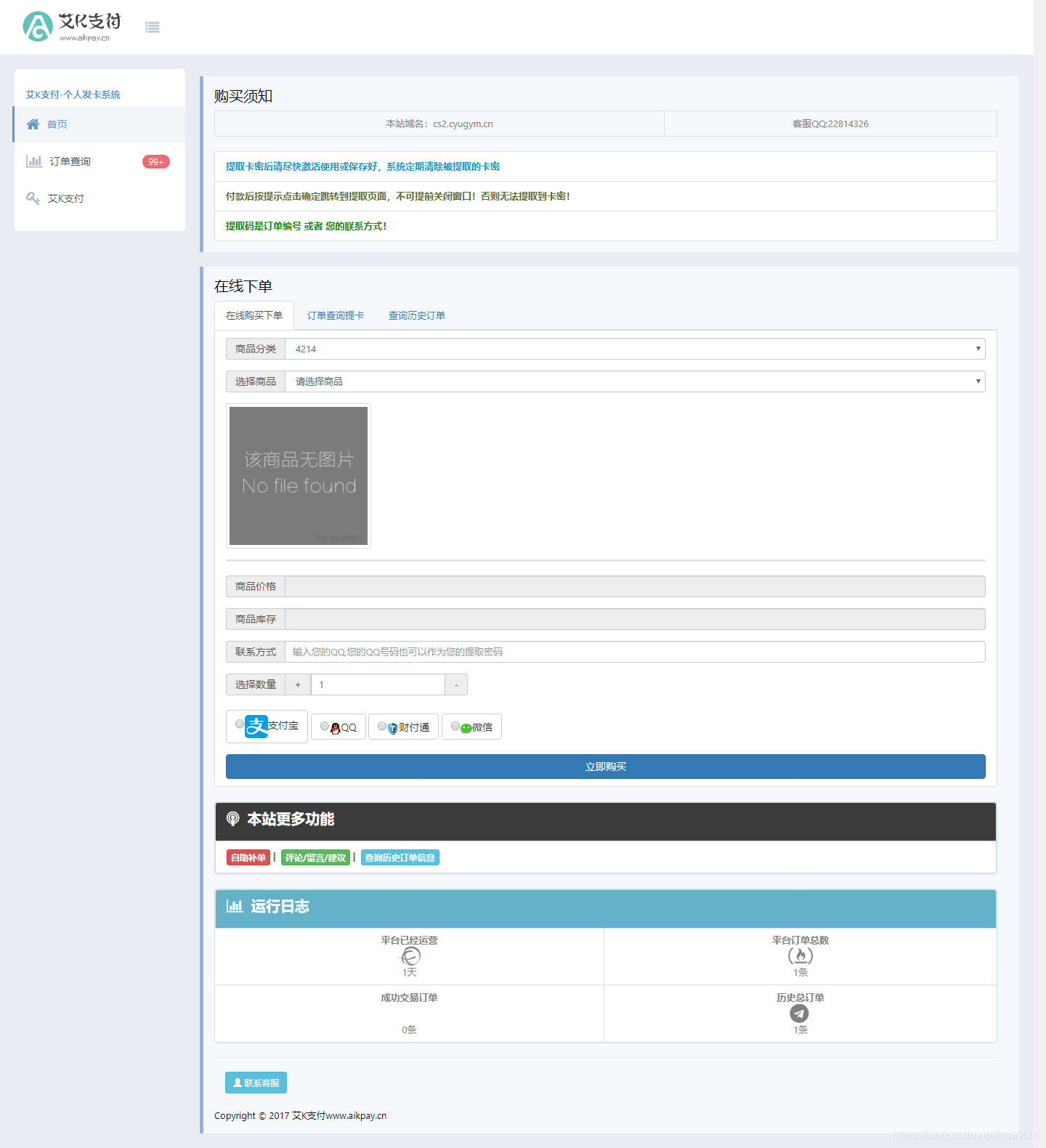Image resolution: width=1046 pixels, height=1148 pixels.
Task: Click the red 自助补单 button
Action: (248, 858)
